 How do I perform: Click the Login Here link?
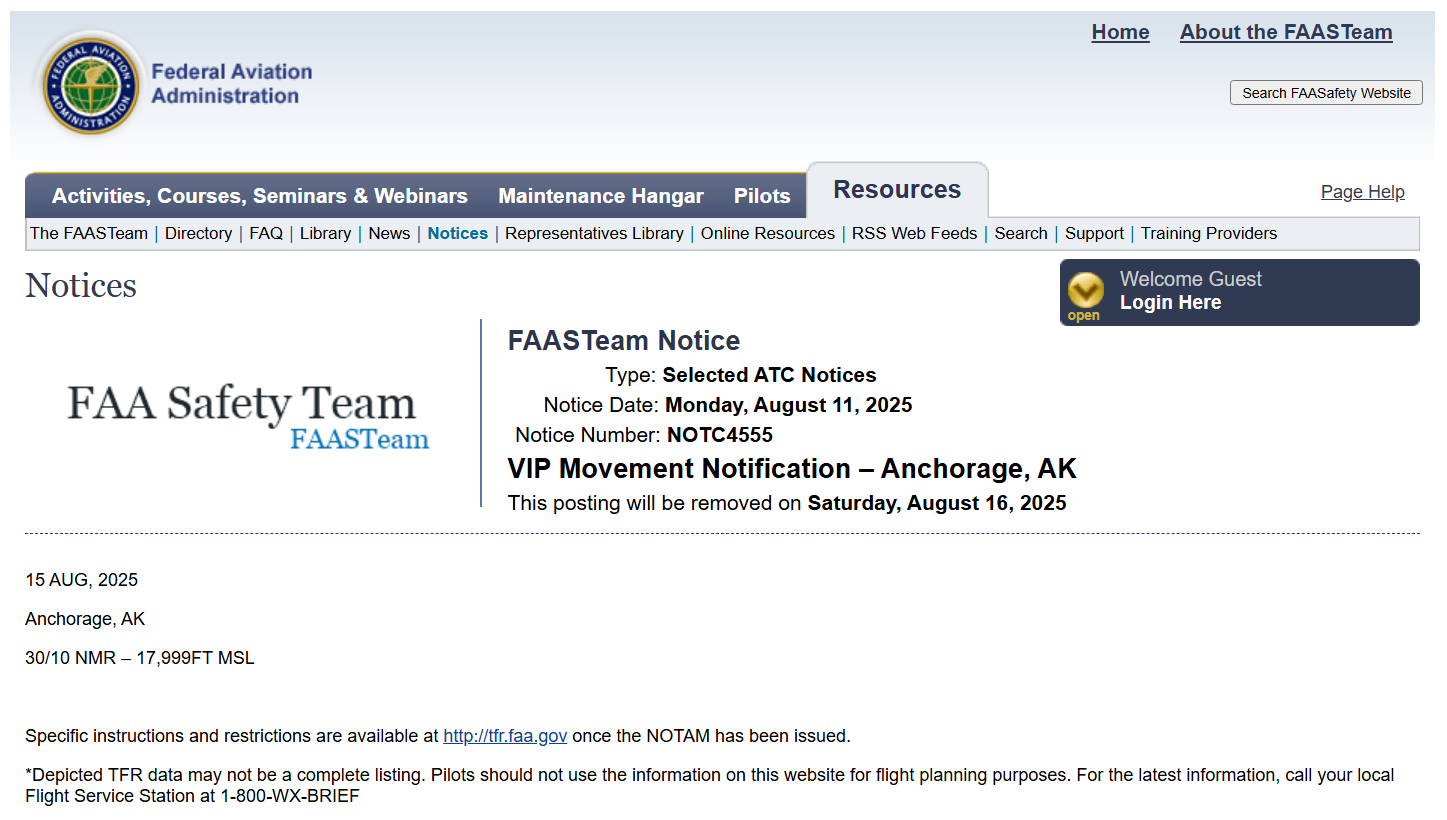[1170, 303]
